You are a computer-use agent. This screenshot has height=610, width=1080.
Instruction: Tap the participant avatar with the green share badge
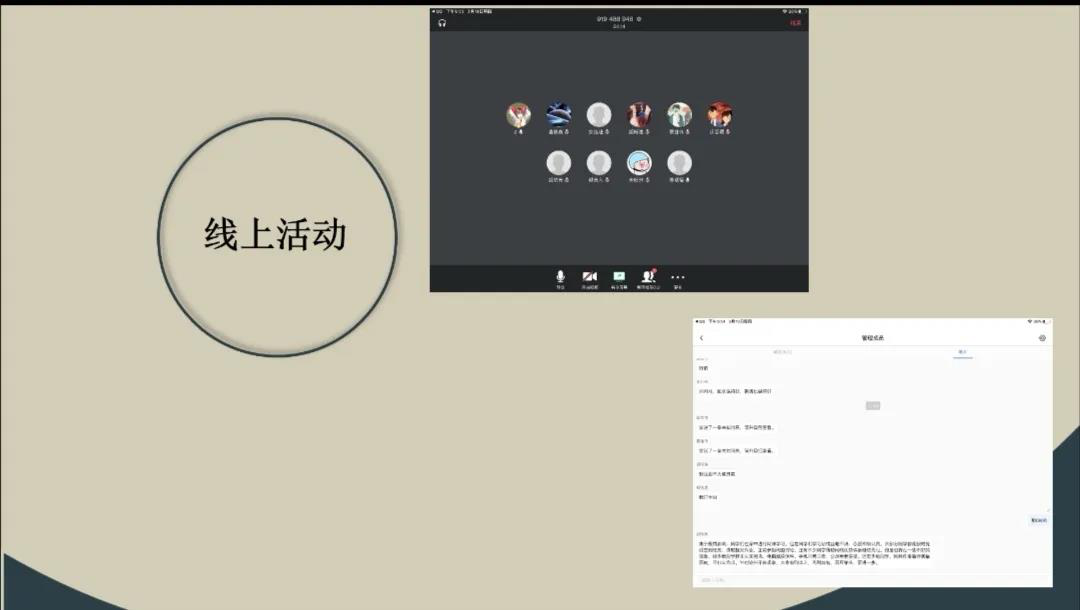click(x=639, y=162)
